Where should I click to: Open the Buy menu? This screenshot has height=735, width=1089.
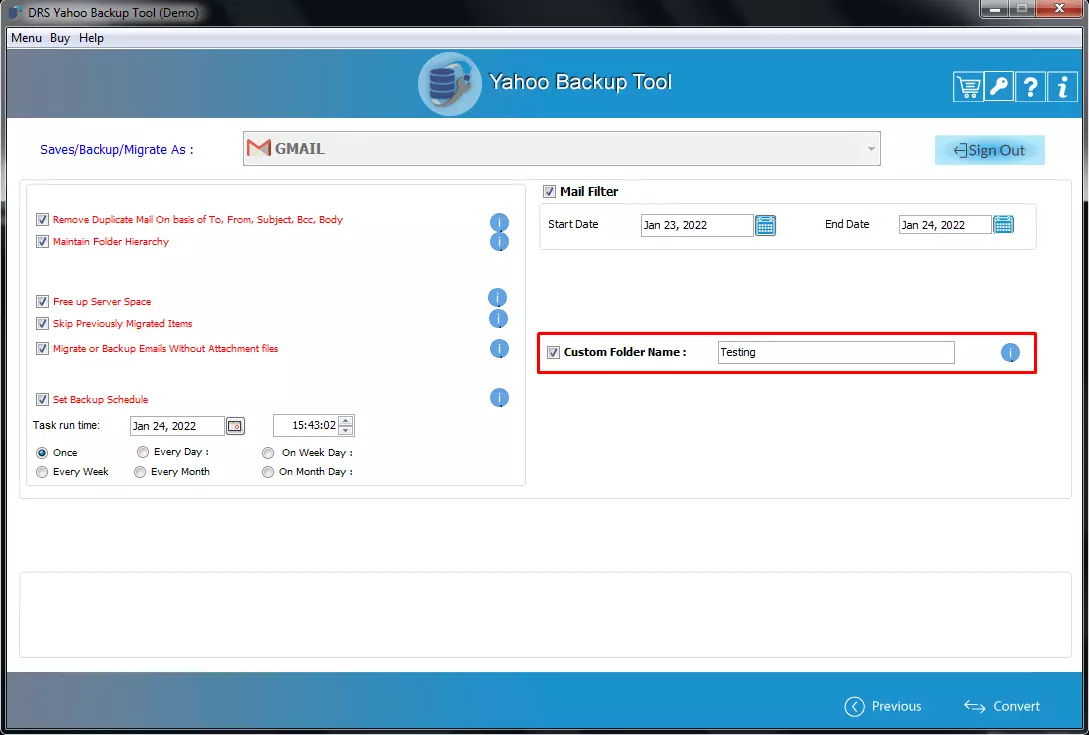point(60,38)
